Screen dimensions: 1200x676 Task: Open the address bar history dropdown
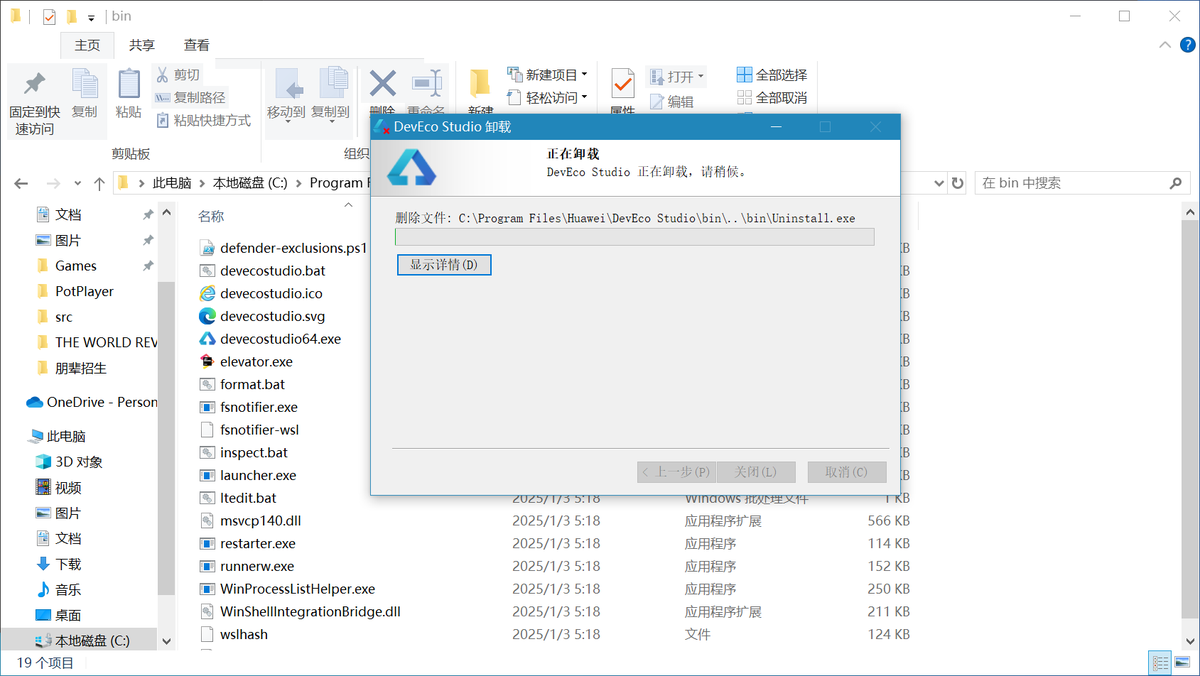tap(938, 184)
